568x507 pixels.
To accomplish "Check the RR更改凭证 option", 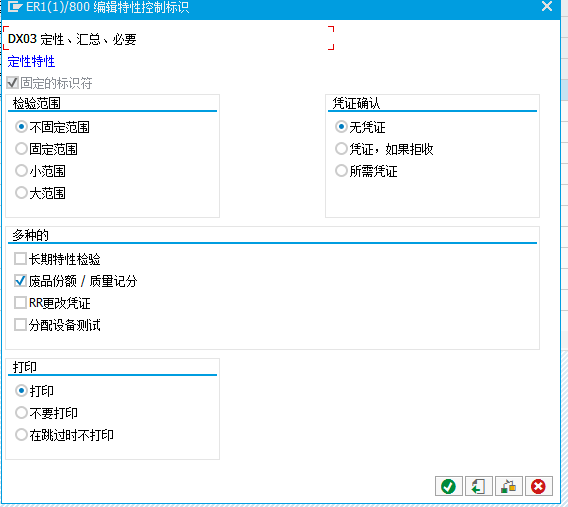I will [x=20, y=303].
